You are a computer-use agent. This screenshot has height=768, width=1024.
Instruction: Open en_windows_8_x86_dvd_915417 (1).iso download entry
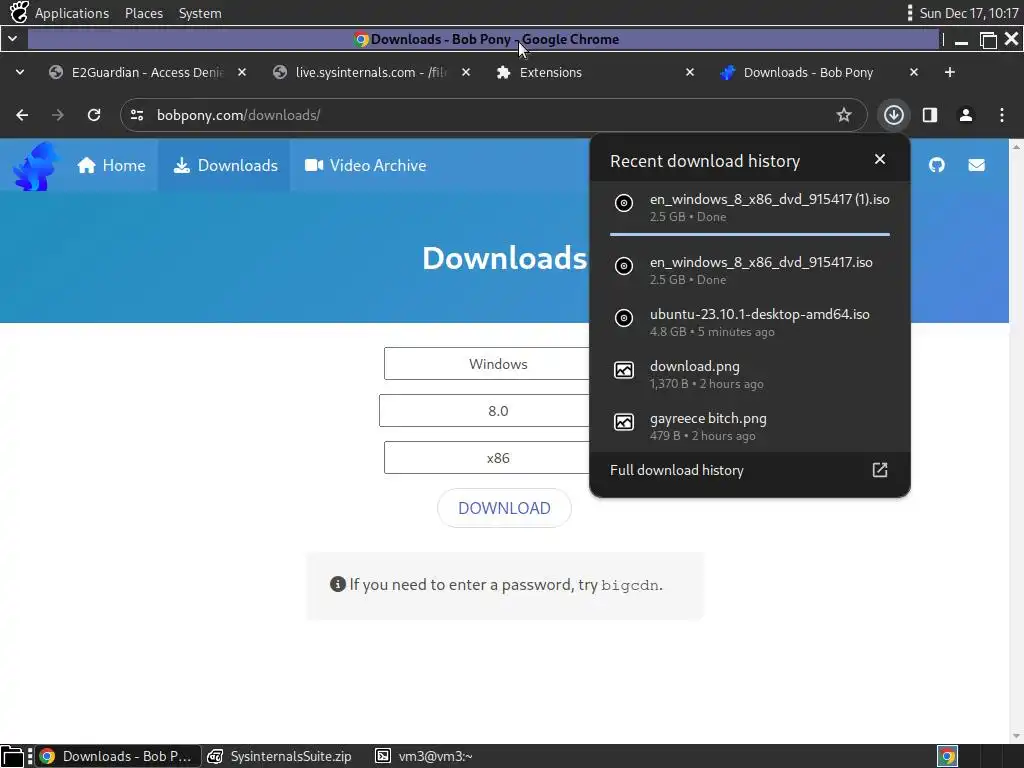[750, 207]
